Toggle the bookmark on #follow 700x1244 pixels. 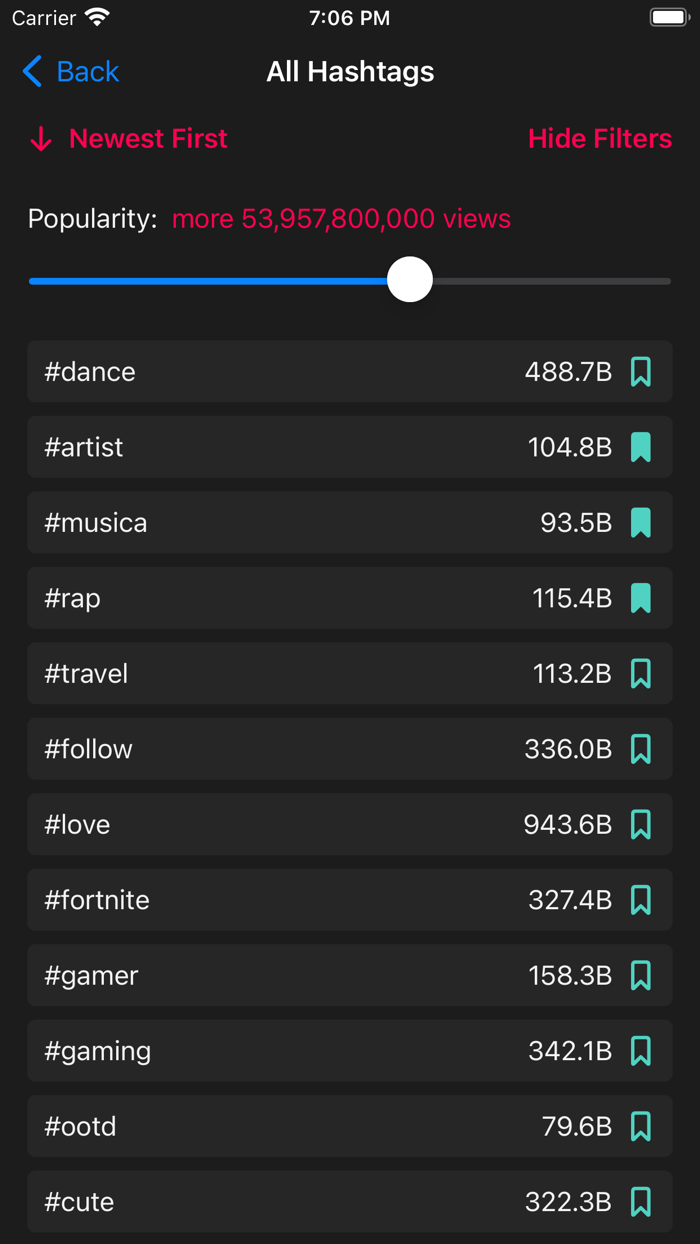coord(641,748)
